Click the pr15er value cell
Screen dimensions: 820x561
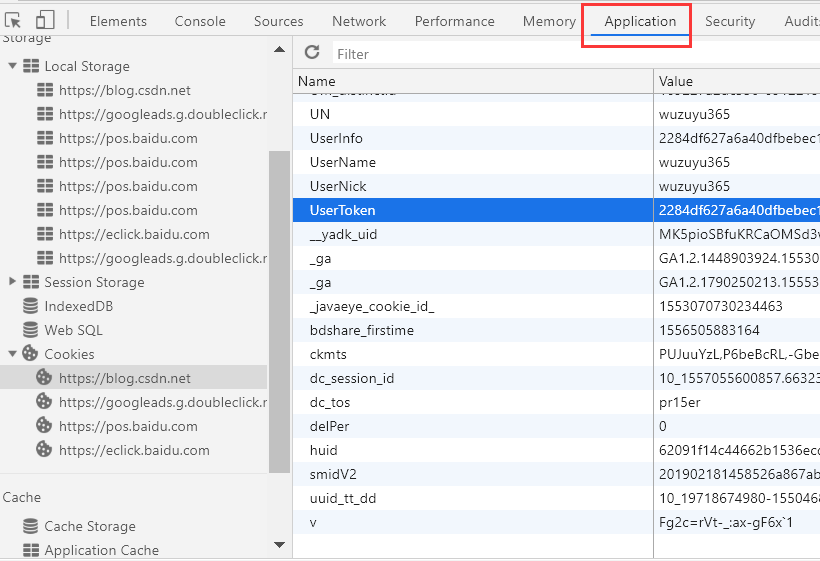point(737,402)
